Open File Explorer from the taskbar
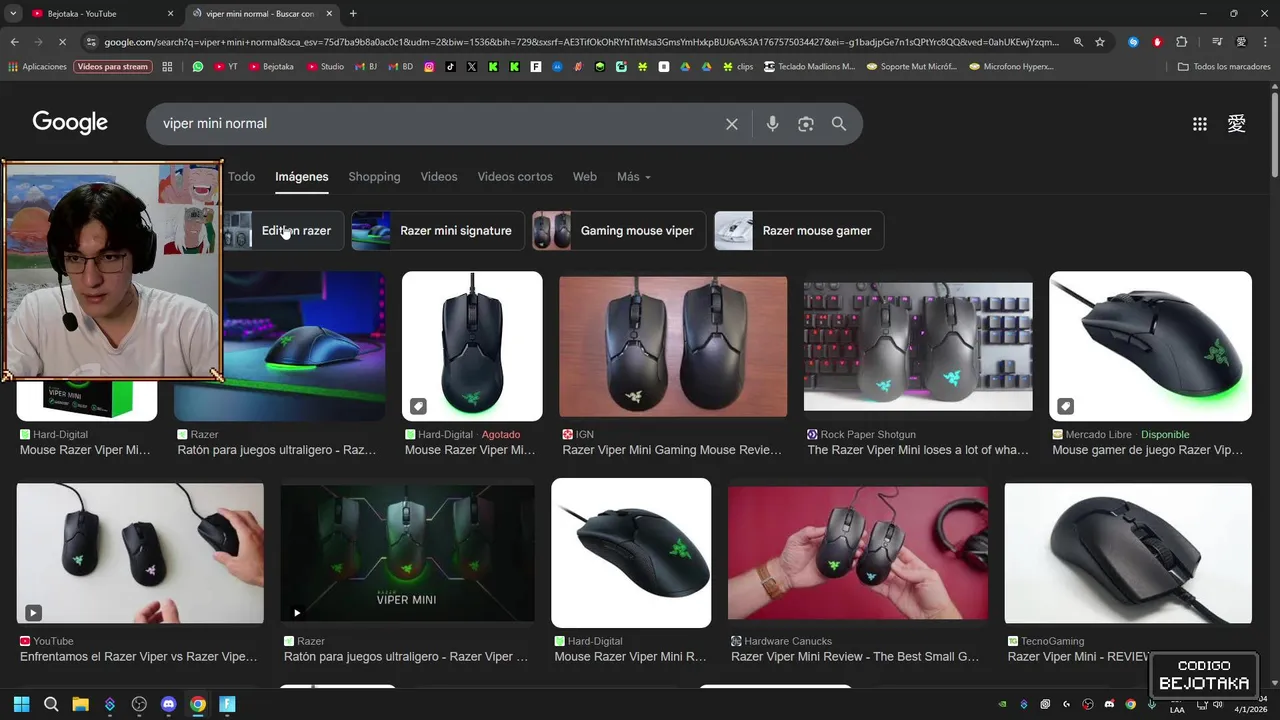 pos(80,704)
